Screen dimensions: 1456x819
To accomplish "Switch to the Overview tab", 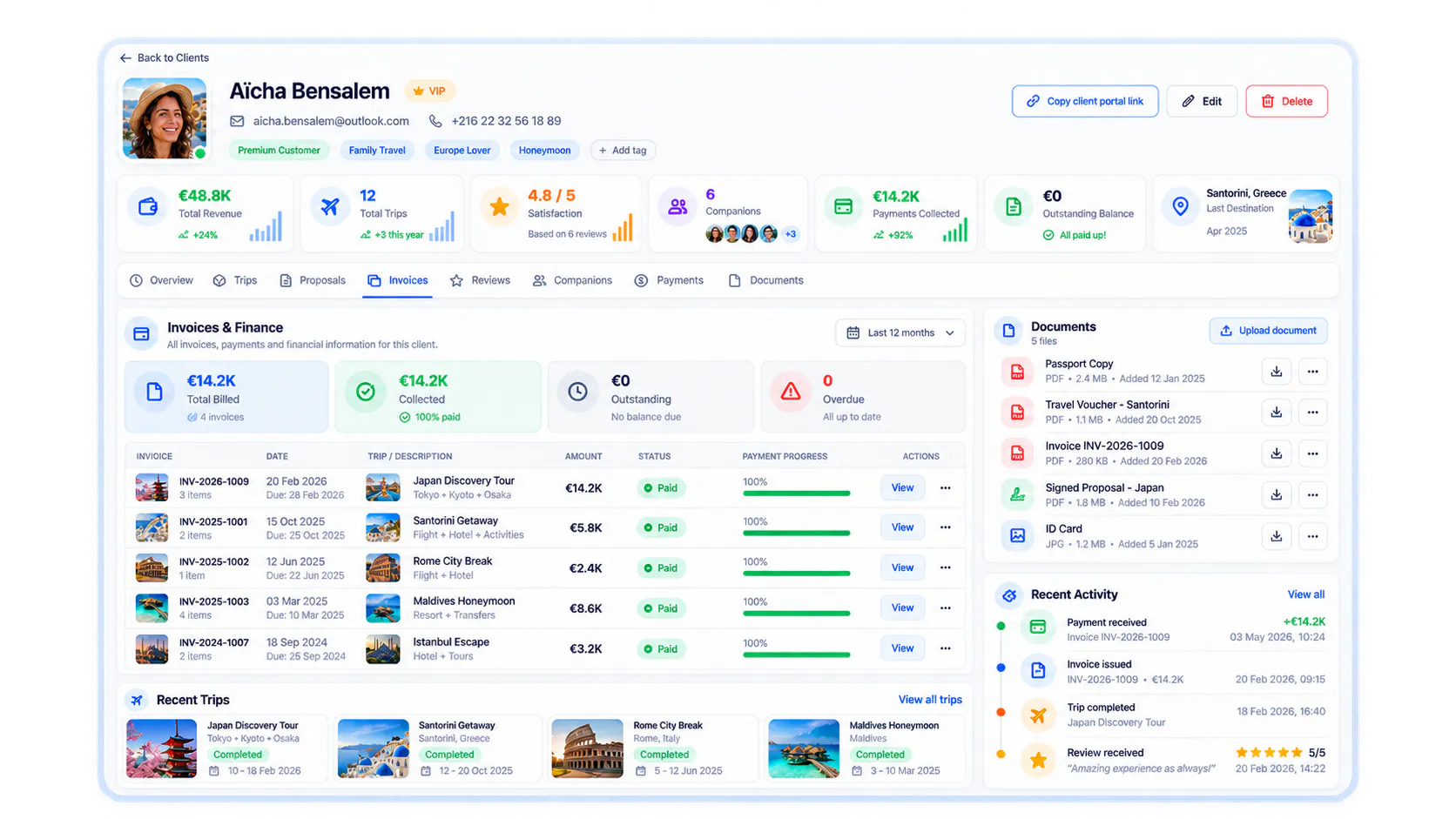I will coord(161,280).
